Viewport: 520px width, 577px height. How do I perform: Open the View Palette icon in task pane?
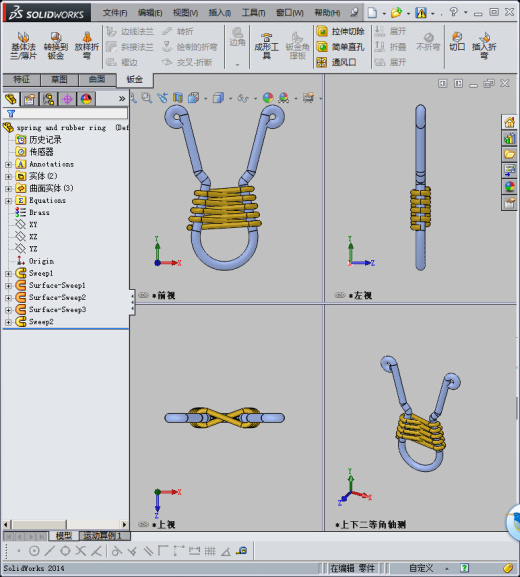tap(509, 170)
